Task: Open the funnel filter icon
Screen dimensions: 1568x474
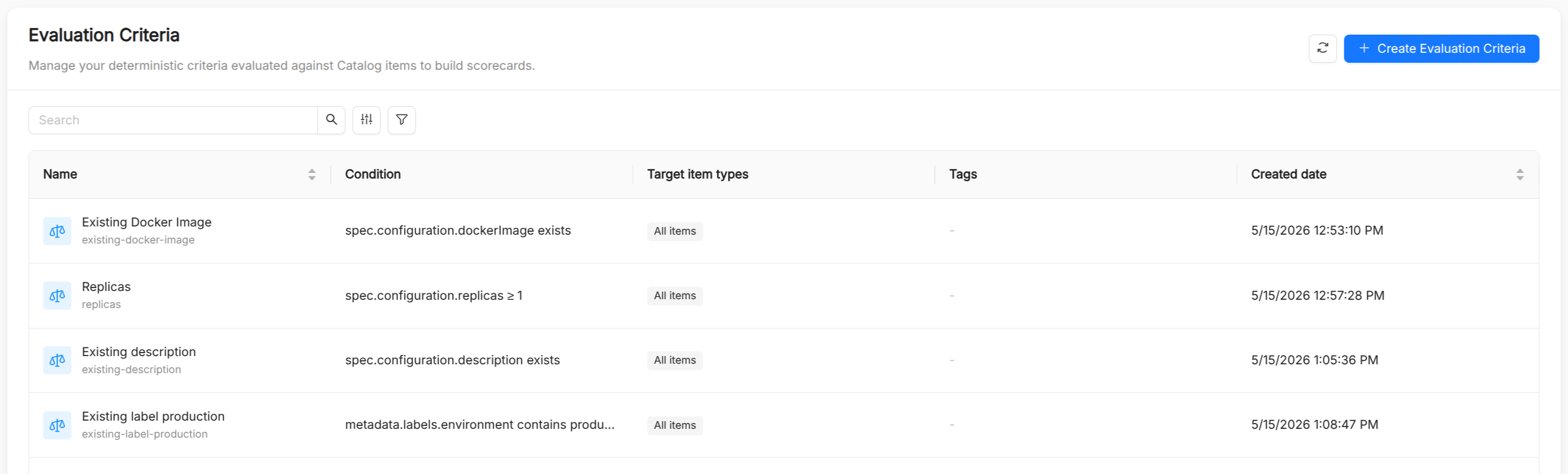Action: (x=402, y=120)
